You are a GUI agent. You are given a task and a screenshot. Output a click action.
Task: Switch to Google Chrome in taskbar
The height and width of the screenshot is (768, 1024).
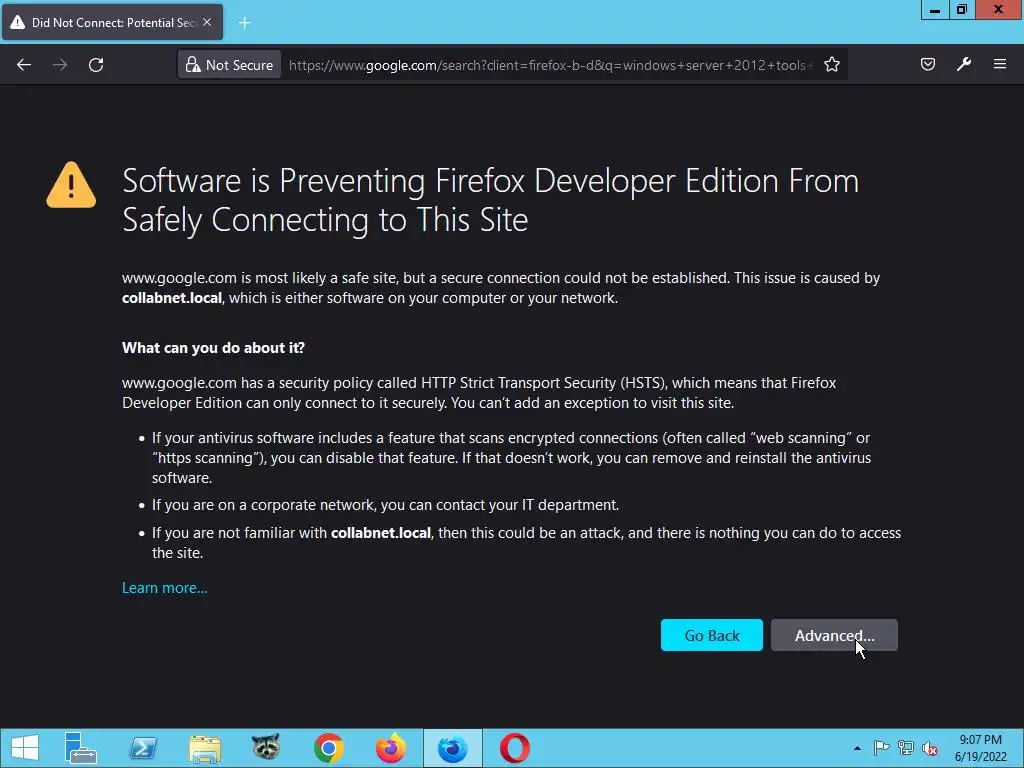tap(328, 748)
